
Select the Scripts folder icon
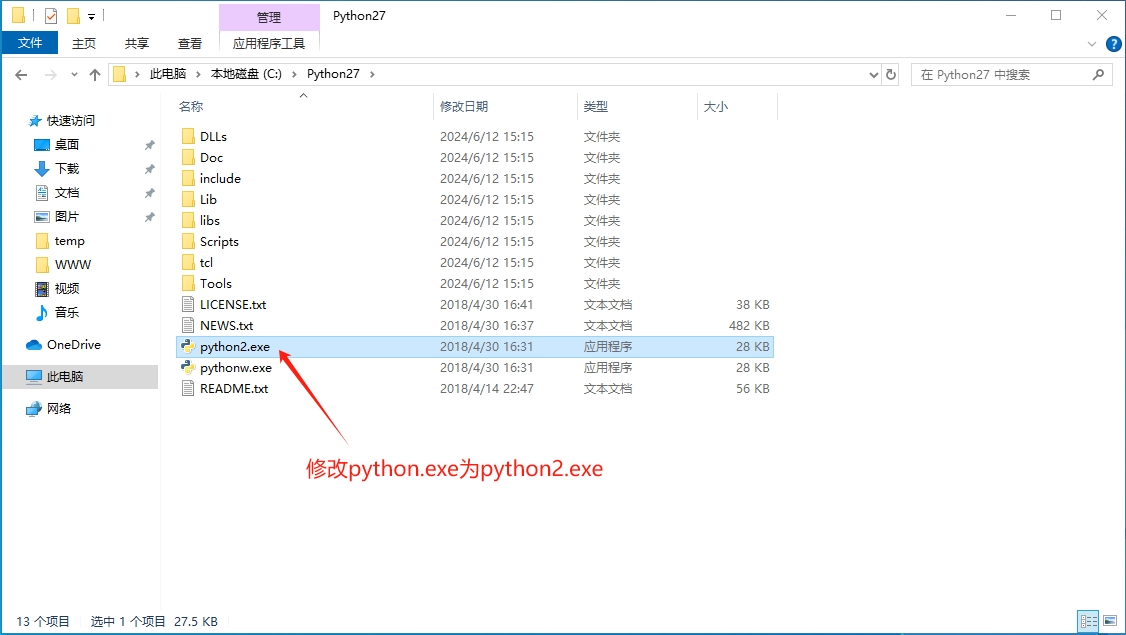click(x=188, y=241)
